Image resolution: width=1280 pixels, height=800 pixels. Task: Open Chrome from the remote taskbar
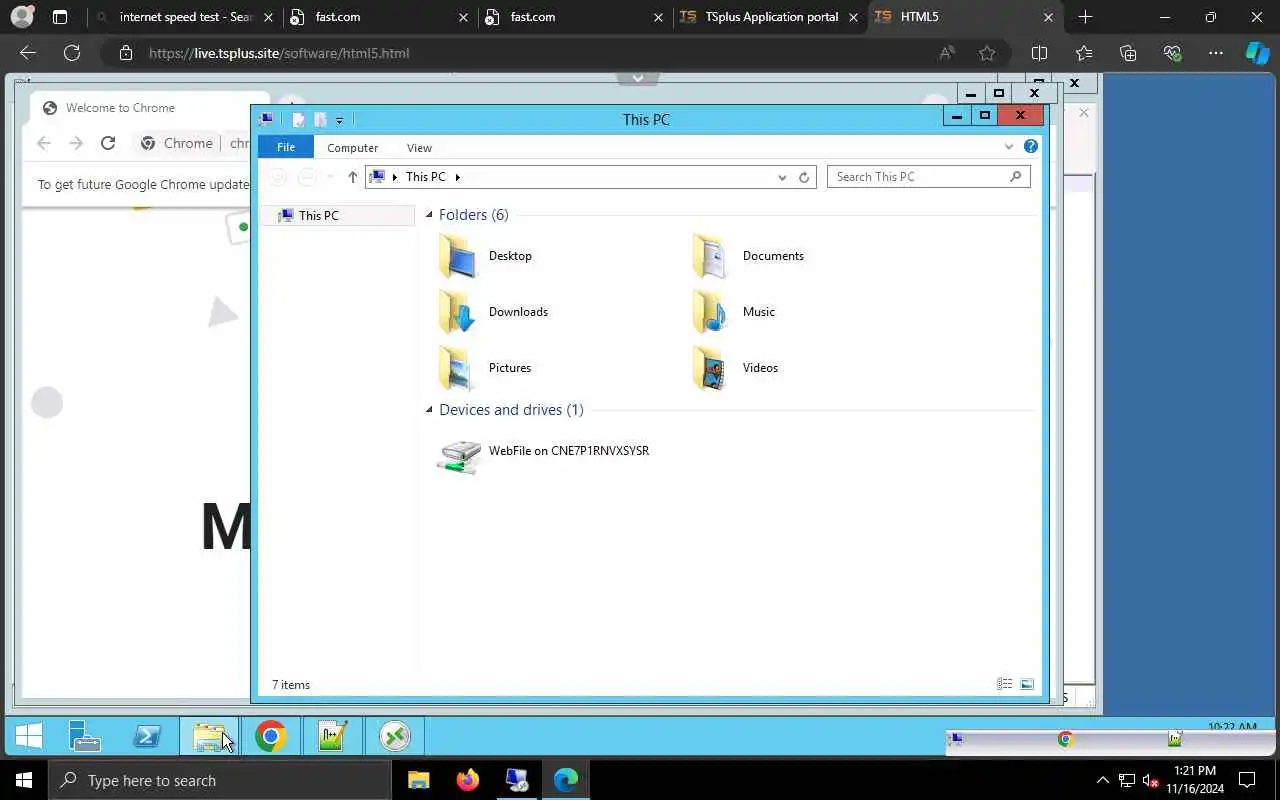271,737
